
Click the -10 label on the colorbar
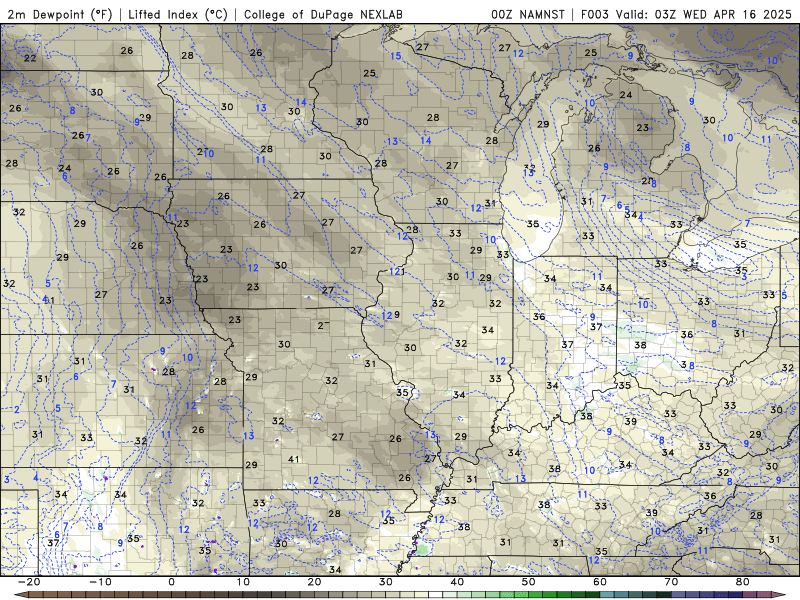[100, 582]
